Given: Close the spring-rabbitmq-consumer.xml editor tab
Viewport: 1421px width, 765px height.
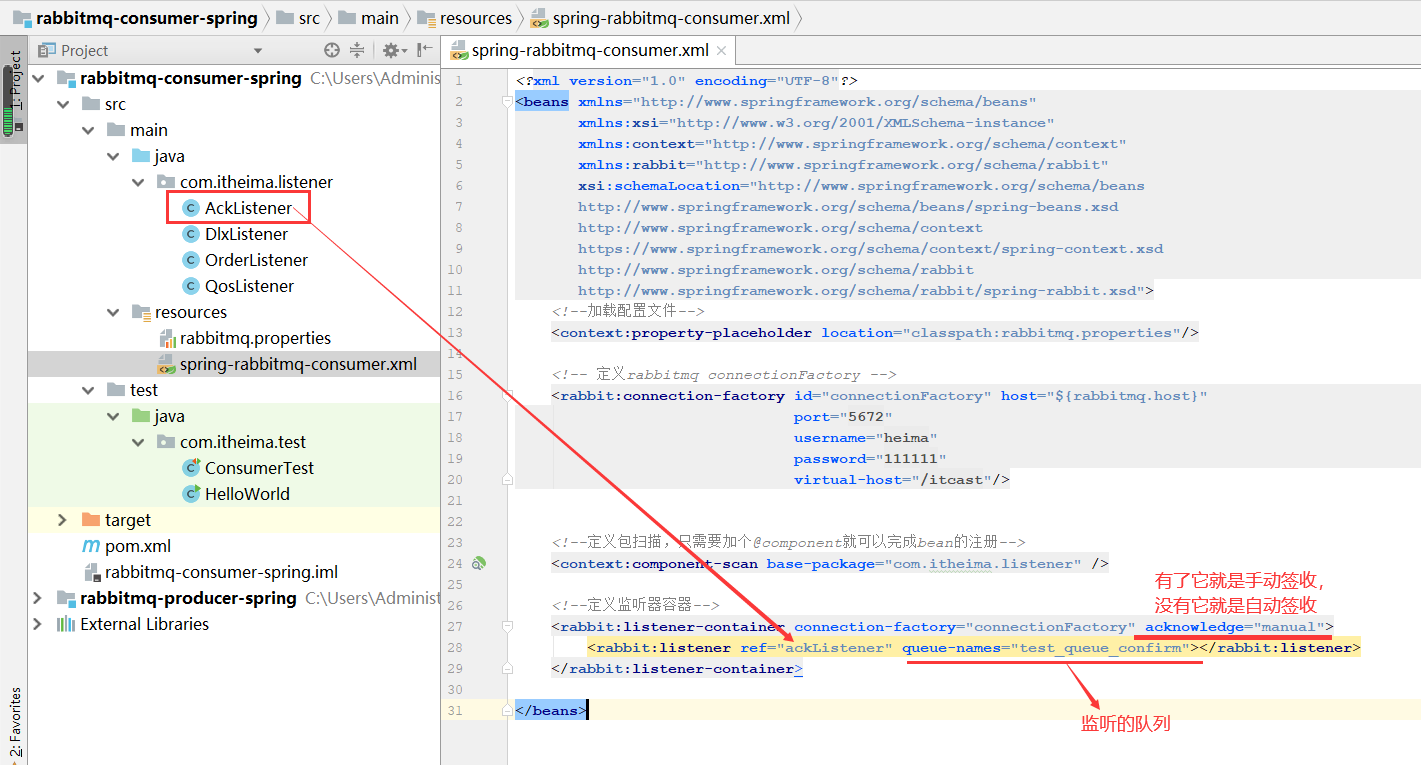Looking at the screenshot, I should coord(722,51).
